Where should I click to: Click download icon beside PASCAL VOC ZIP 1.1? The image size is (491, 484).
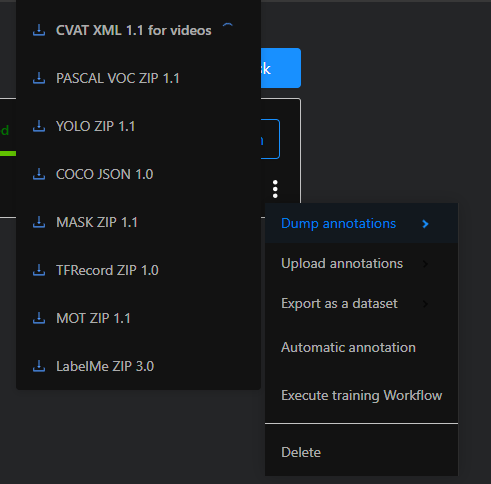[x=39, y=78]
